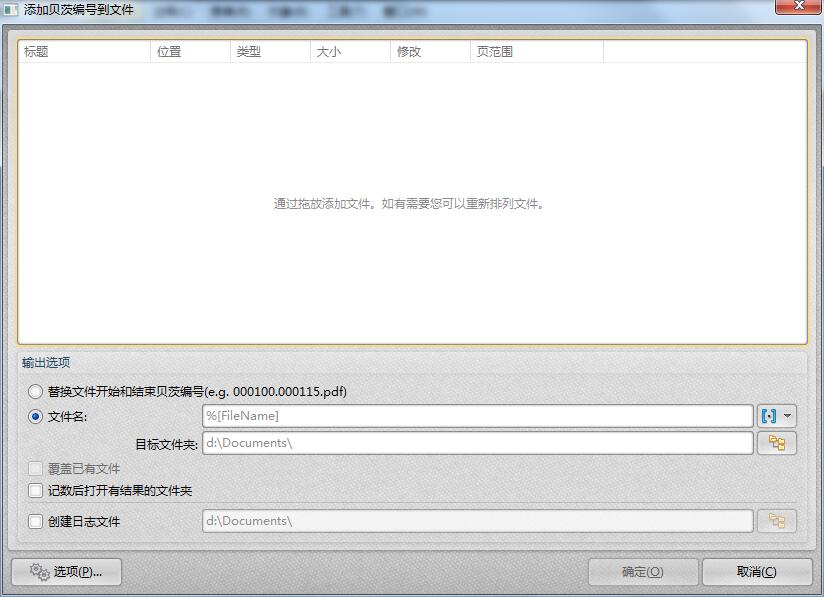The image size is (824, 597).
Task: Toggle the 覆盖已有文件 checkbox
Action: pyautogui.click(x=36, y=469)
